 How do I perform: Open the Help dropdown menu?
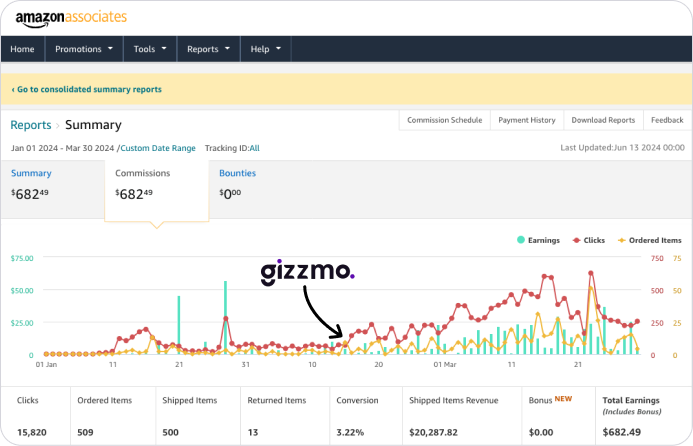point(265,49)
